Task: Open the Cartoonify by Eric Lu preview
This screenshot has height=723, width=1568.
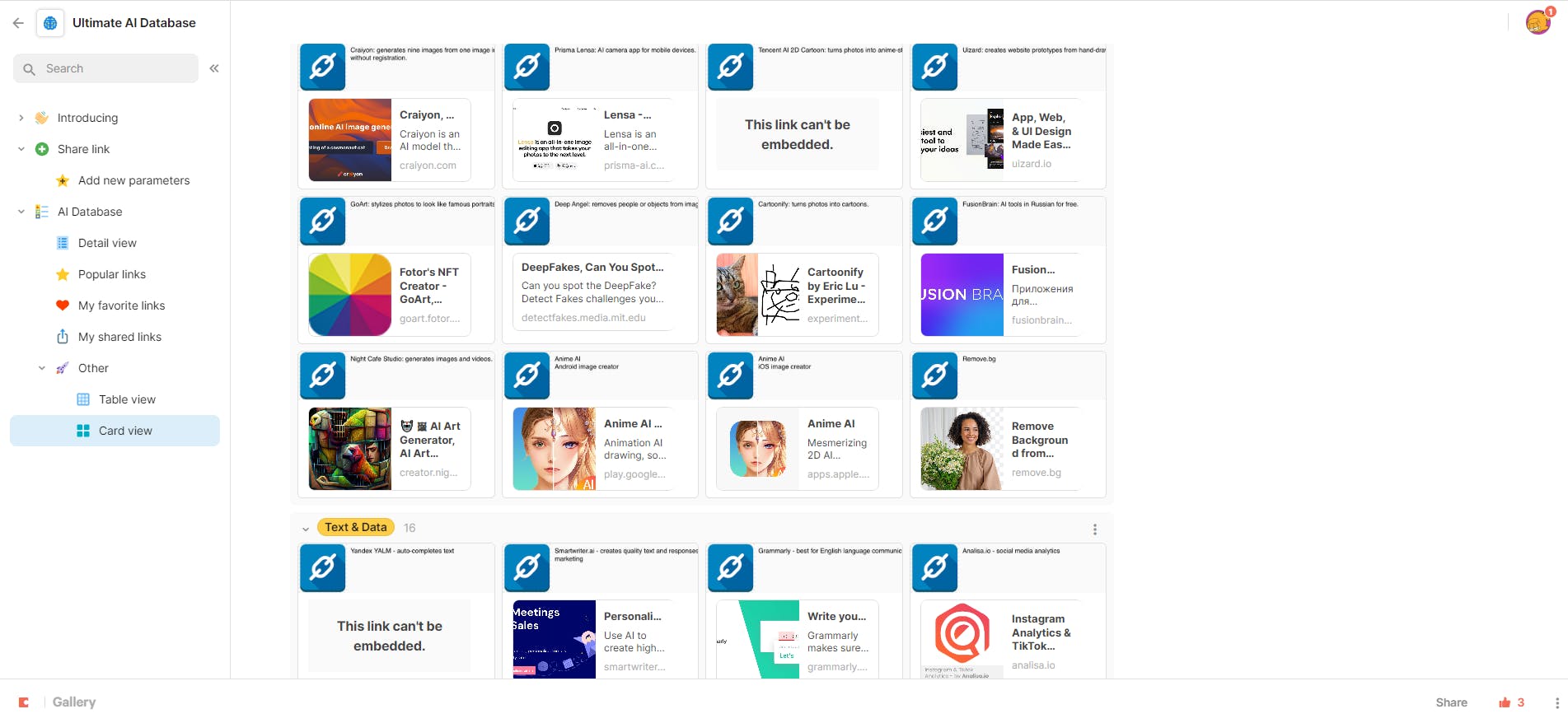Action: click(x=798, y=295)
